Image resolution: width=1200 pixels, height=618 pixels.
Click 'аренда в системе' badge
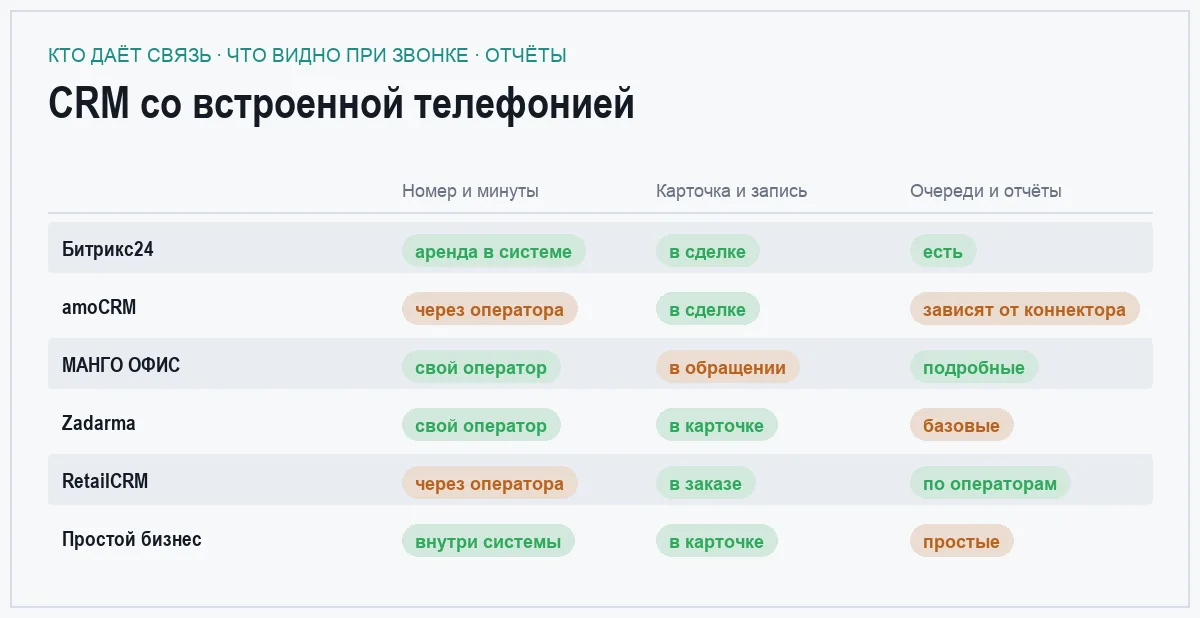(x=494, y=251)
